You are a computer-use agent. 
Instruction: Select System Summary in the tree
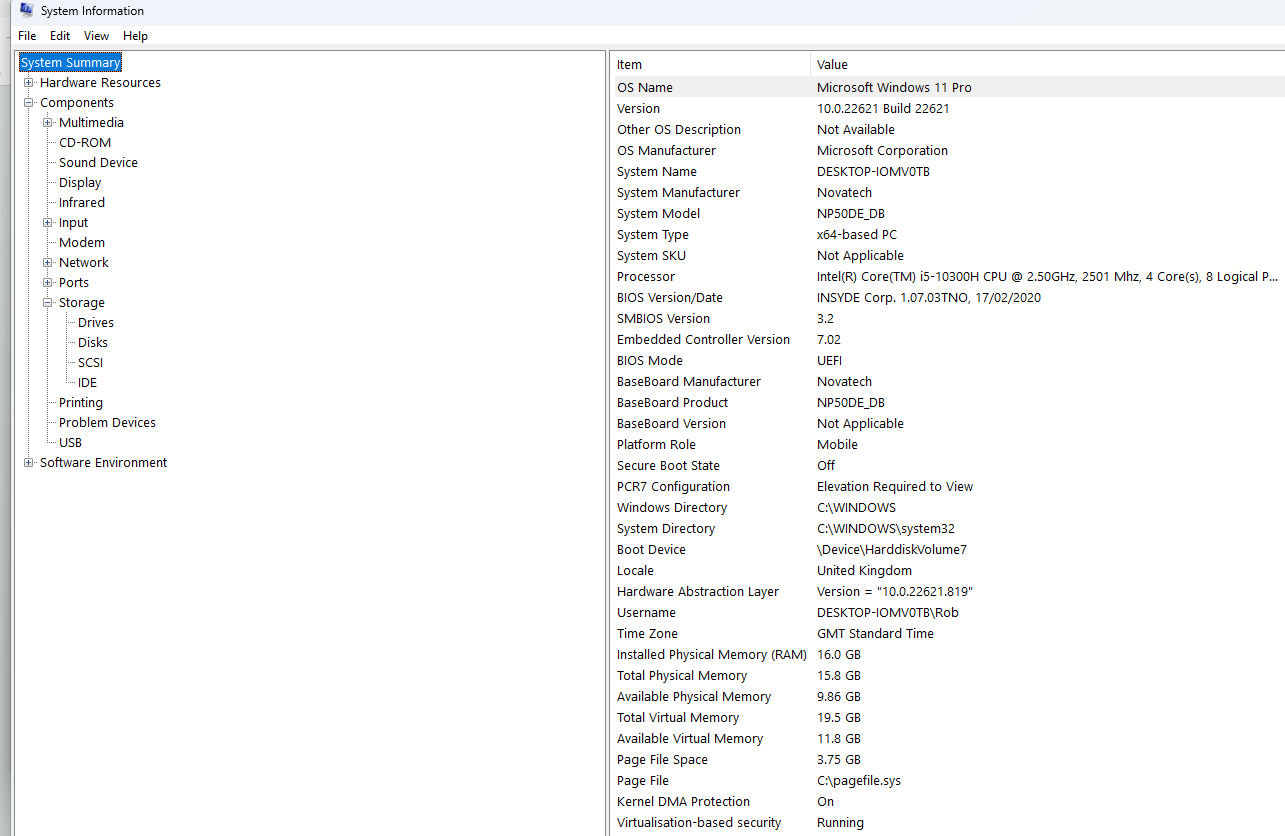pos(70,62)
